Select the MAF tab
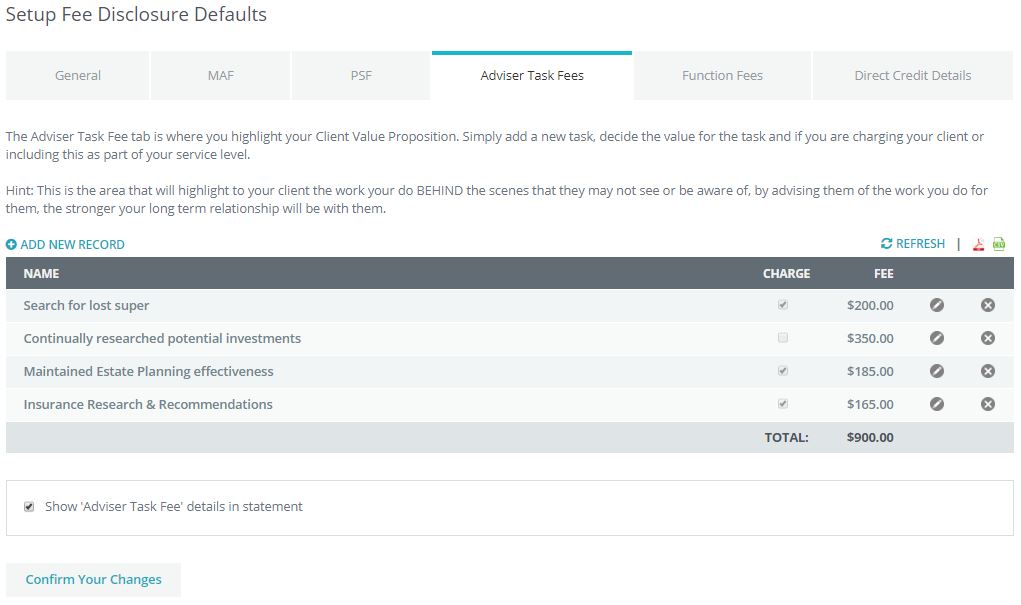 (220, 76)
